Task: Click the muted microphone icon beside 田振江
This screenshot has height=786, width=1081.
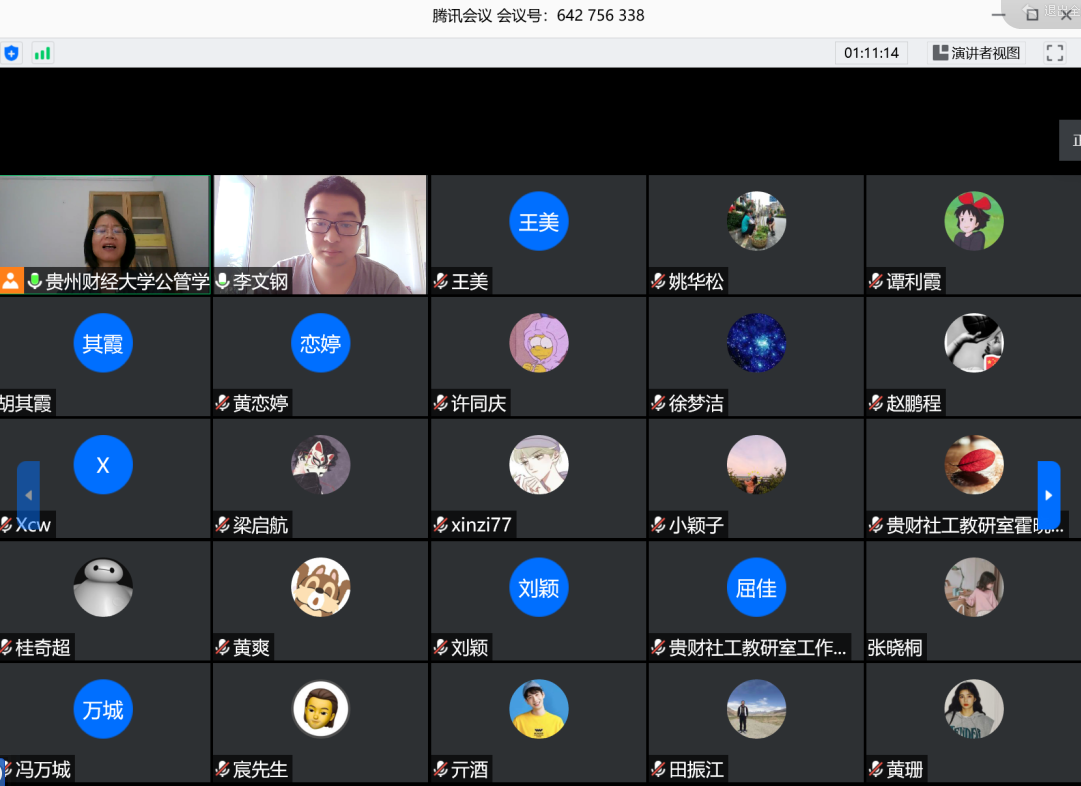Action: (658, 770)
